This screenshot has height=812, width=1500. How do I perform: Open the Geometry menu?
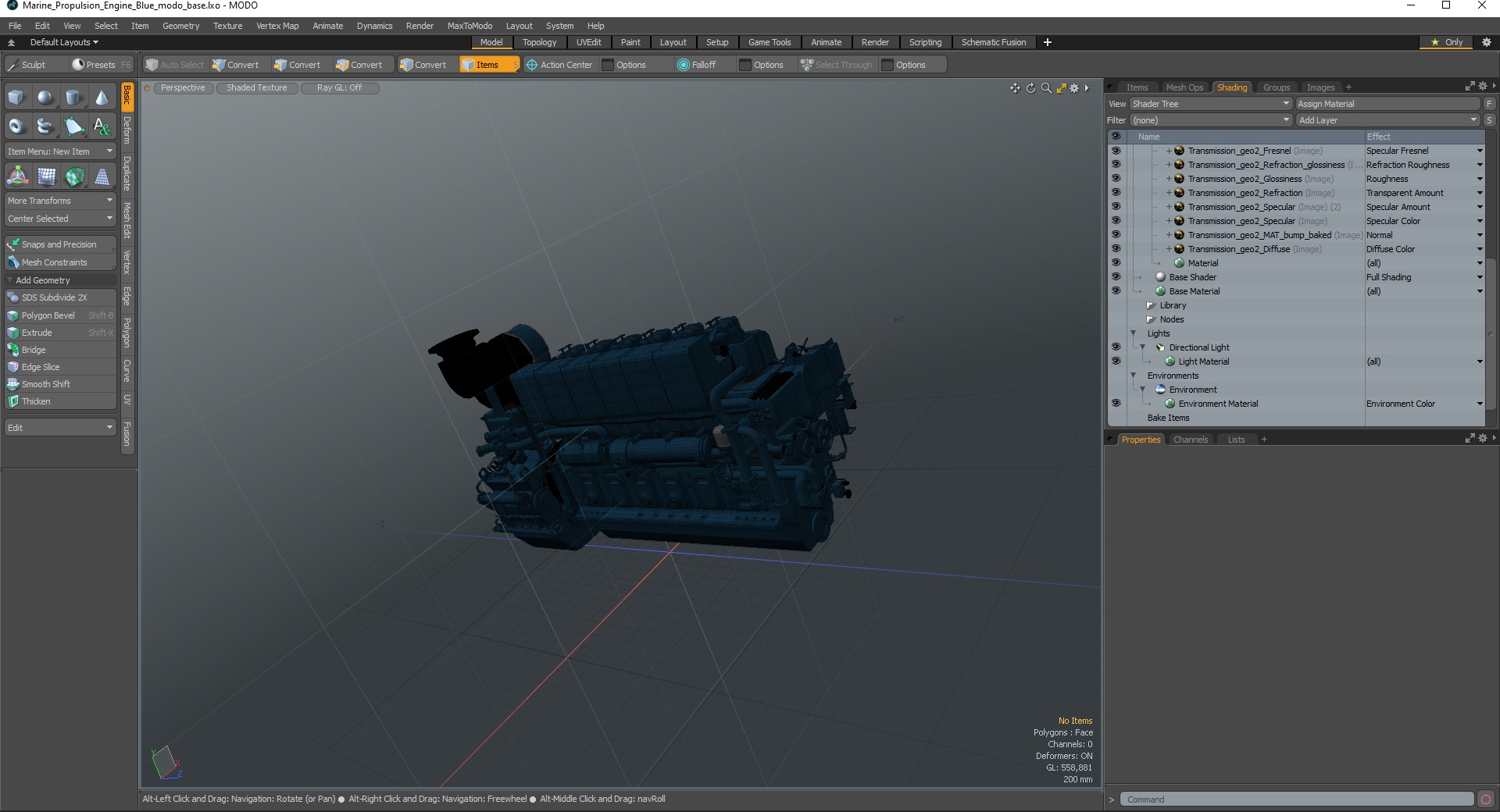(180, 26)
